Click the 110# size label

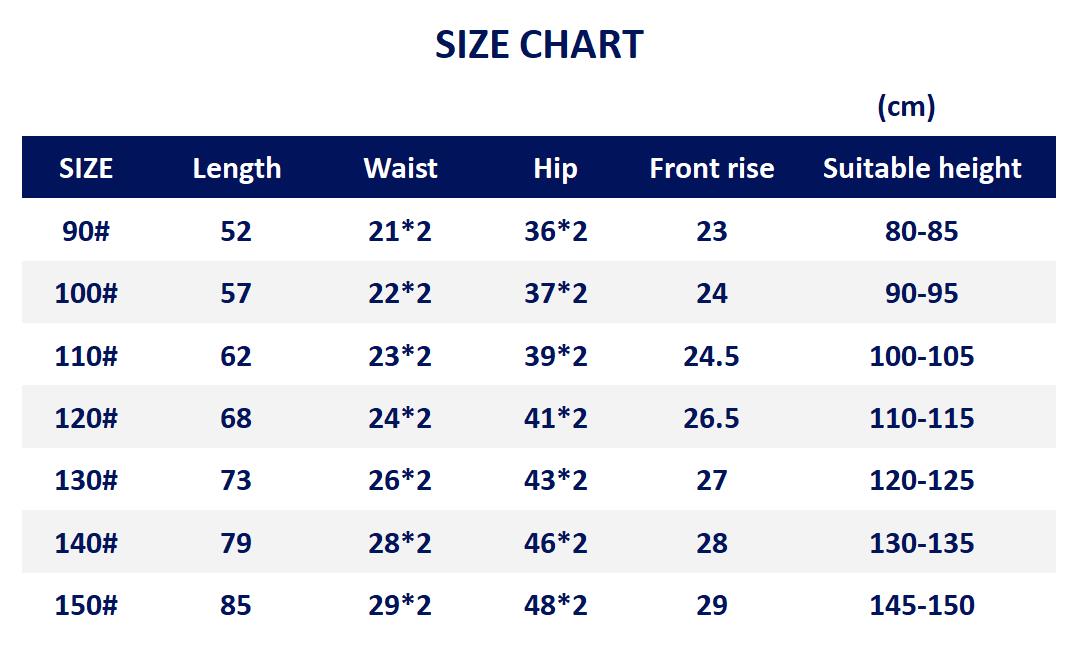tap(86, 356)
